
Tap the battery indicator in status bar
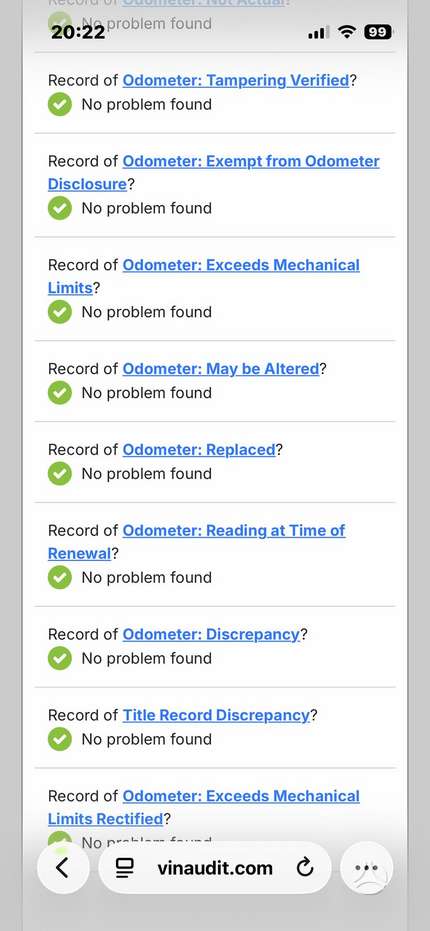point(378,32)
